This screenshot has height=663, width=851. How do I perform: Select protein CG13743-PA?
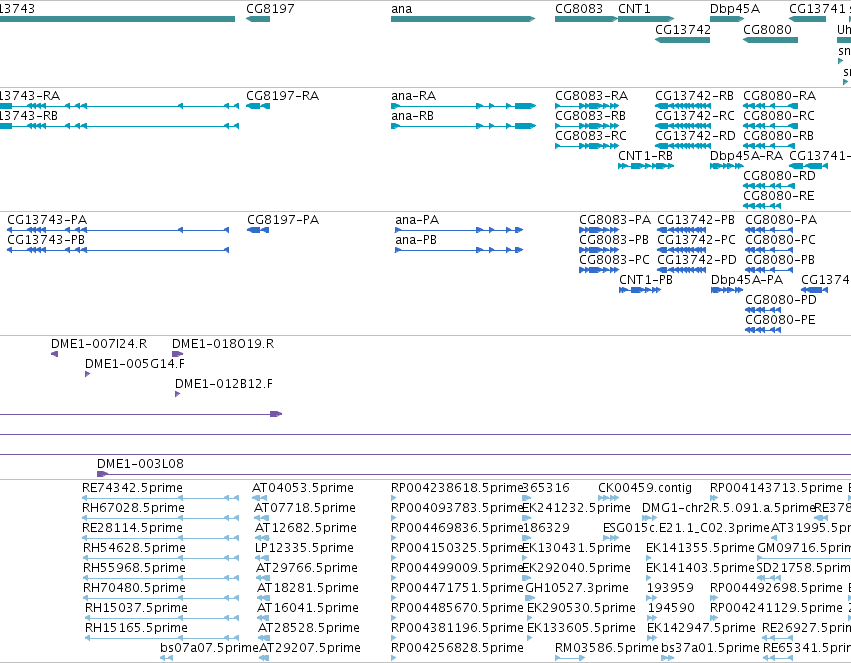pyautogui.click(x=118, y=230)
